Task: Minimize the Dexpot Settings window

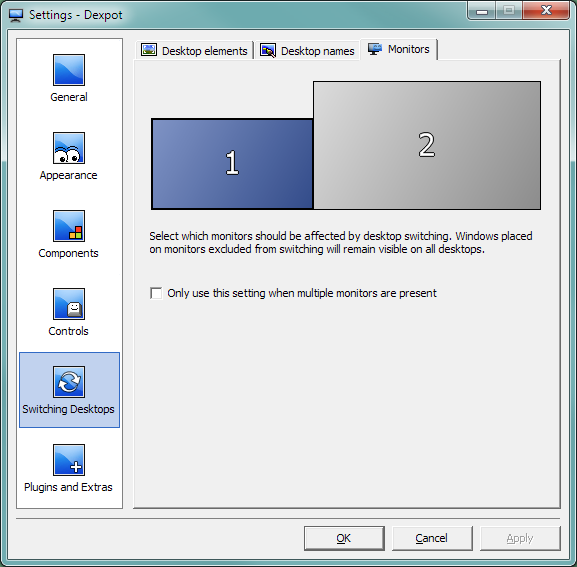Action: pos(482,11)
